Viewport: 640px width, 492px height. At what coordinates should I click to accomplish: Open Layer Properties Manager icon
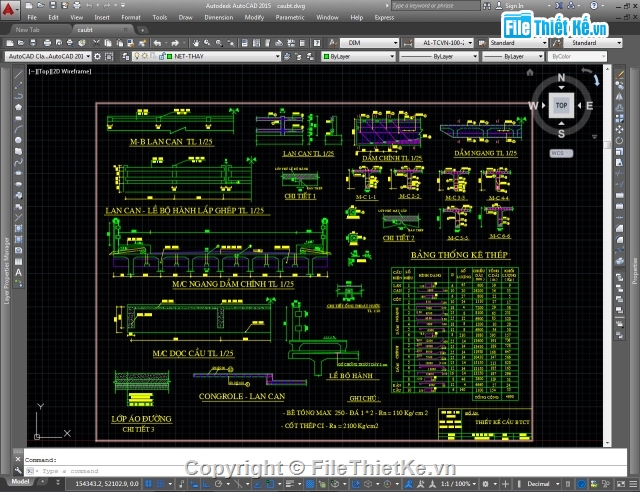pos(126,56)
